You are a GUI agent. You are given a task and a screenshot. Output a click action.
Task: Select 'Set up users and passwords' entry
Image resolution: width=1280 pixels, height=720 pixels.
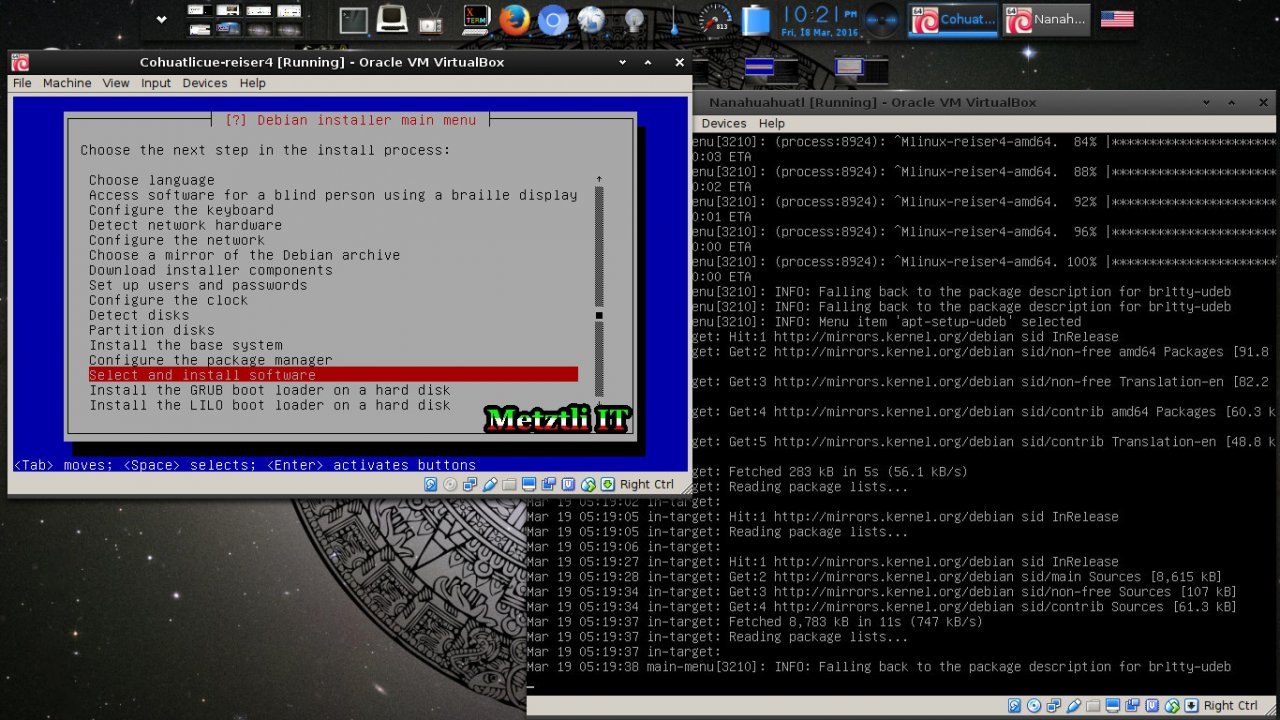click(198, 285)
